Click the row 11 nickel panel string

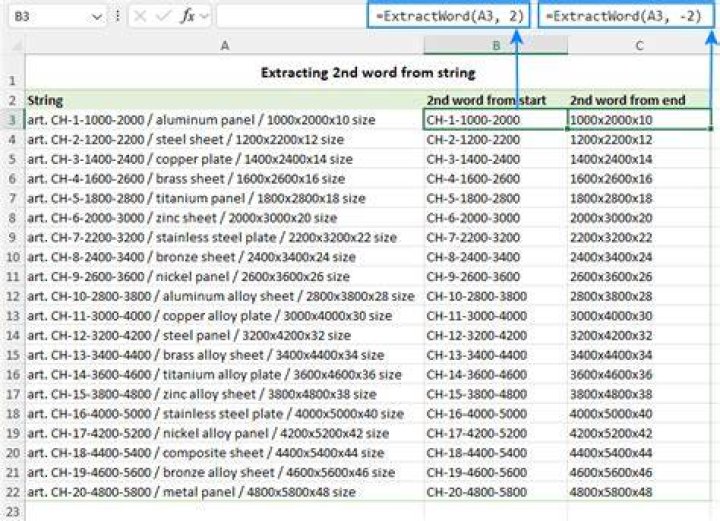[224, 277]
